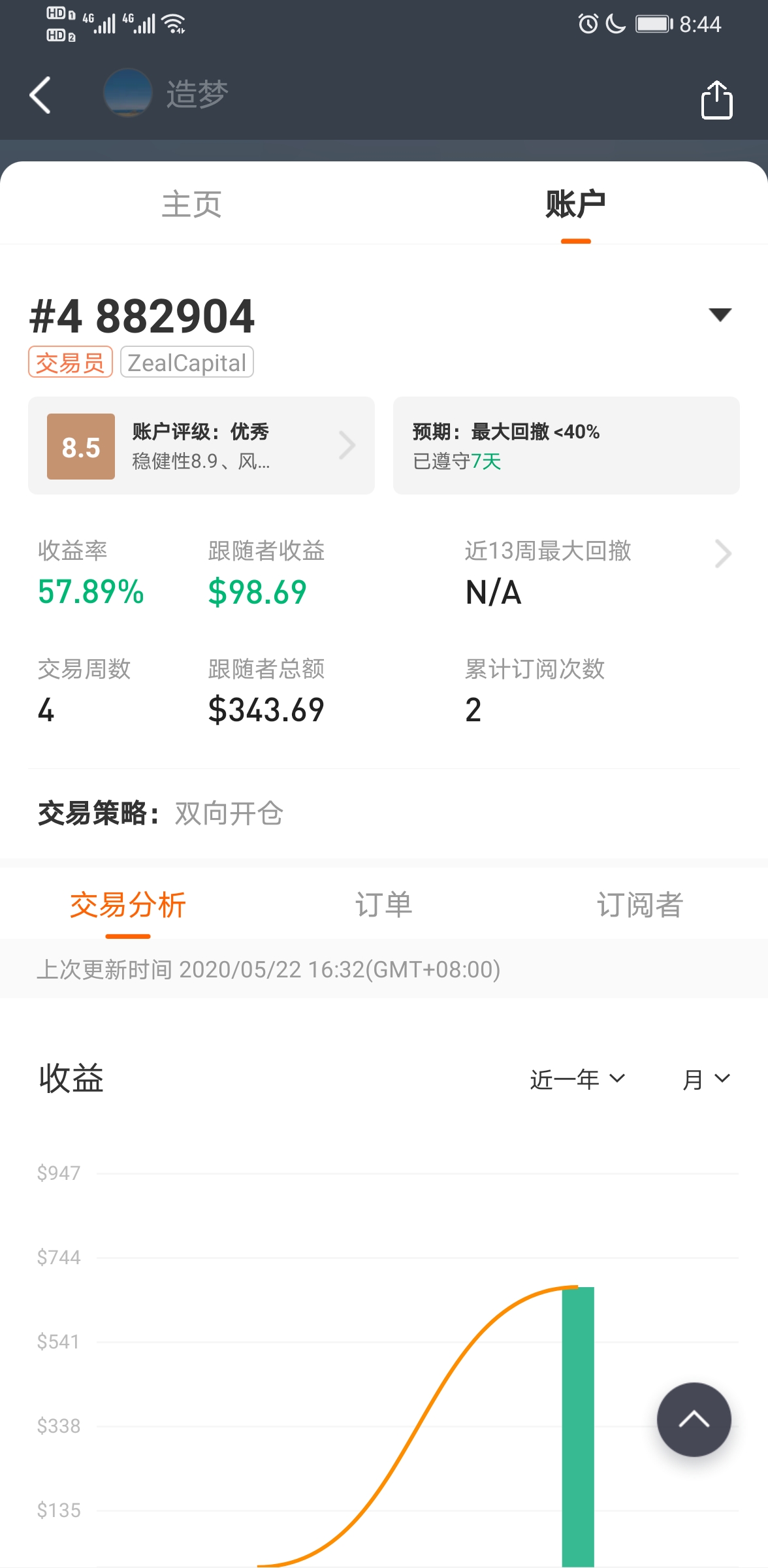Viewport: 768px width, 1568px height.
Task: Tap the alarm icon in status bar
Action: [588, 24]
